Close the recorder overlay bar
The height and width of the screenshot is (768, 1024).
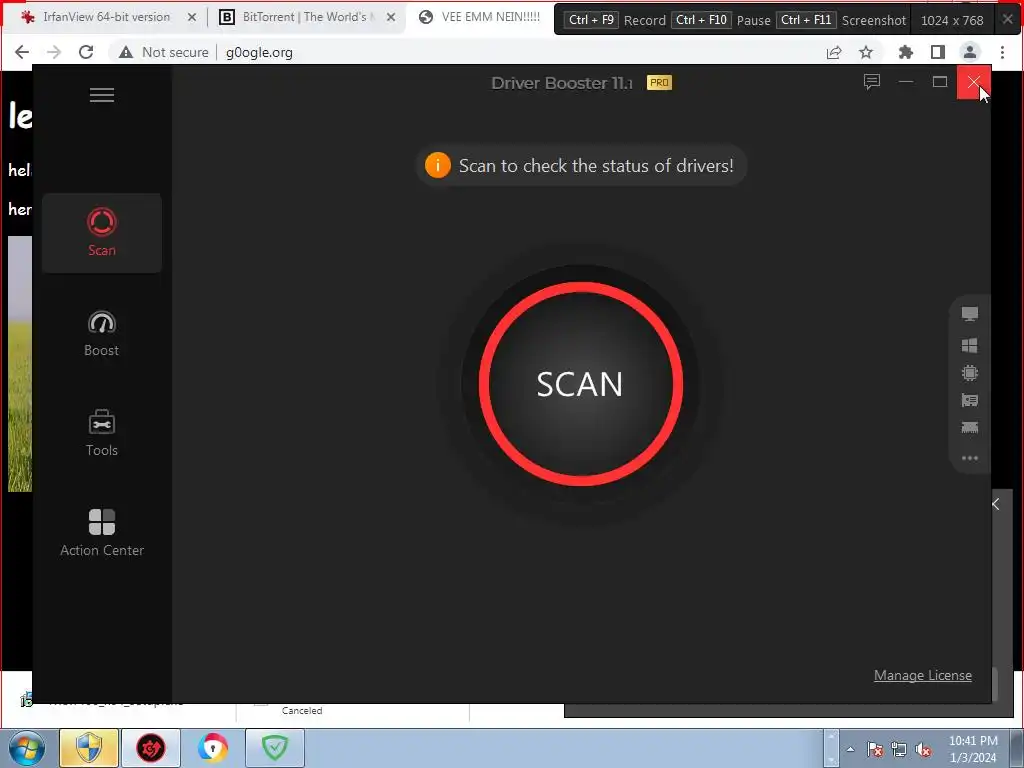pyautogui.click(x=1008, y=20)
